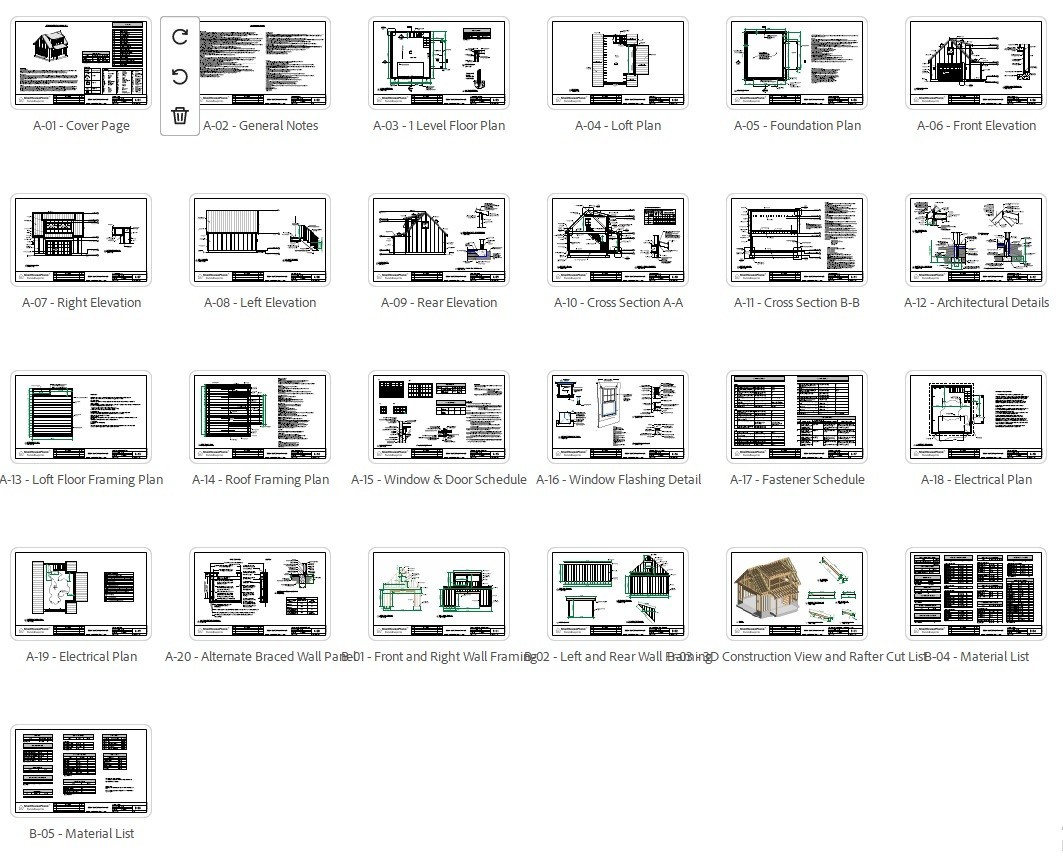Select the A-11 Cross Section B-B thumbnail
Viewport: 1063px width, 868px height.
point(797,240)
